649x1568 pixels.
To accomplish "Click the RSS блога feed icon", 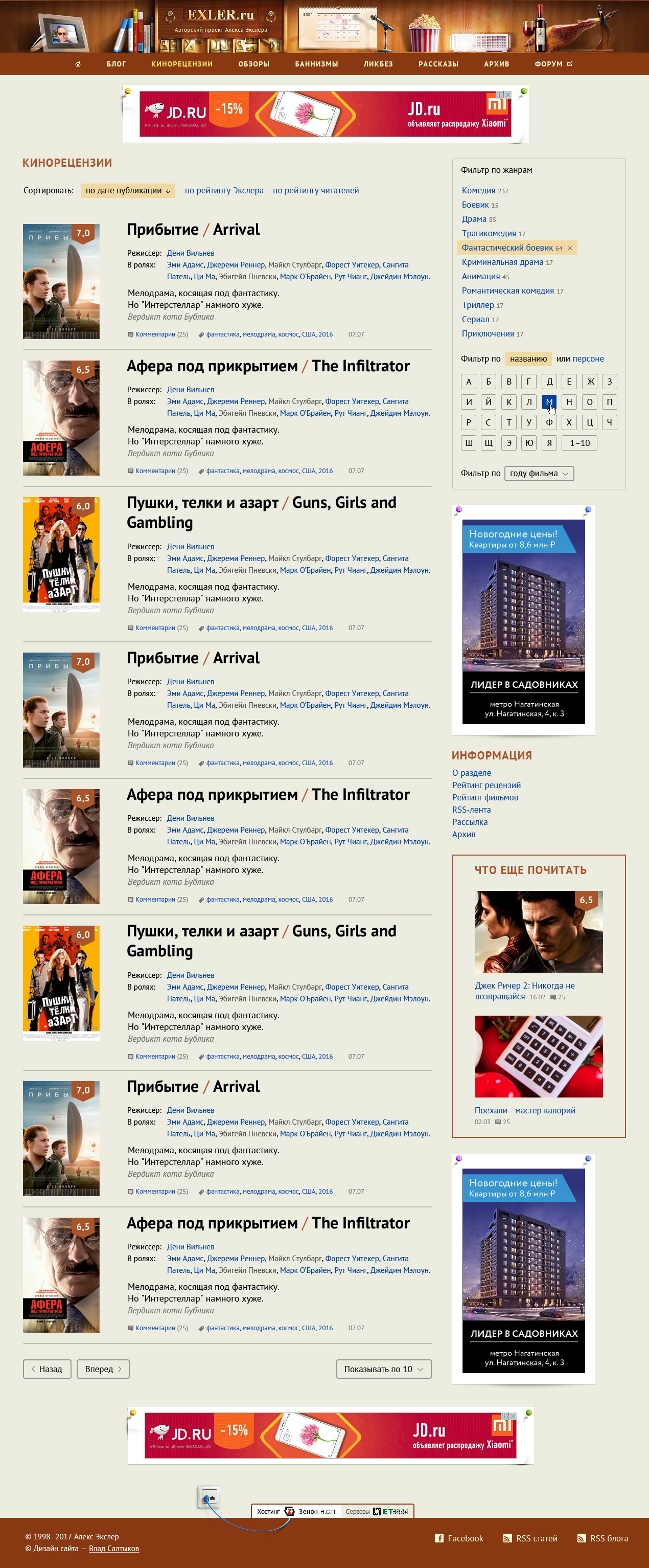I will click(x=582, y=1538).
